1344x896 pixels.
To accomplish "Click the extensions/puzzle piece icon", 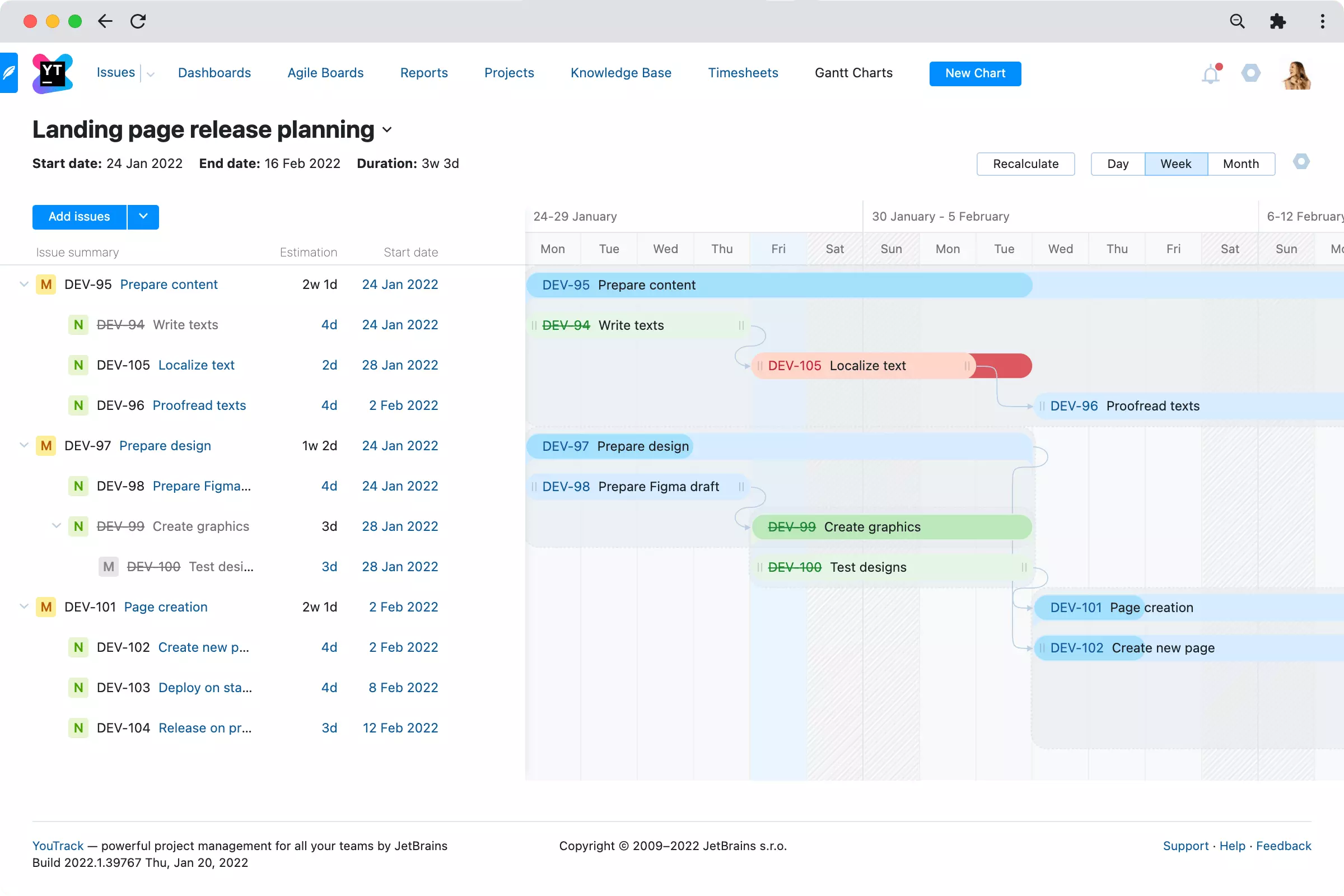I will [1278, 21].
